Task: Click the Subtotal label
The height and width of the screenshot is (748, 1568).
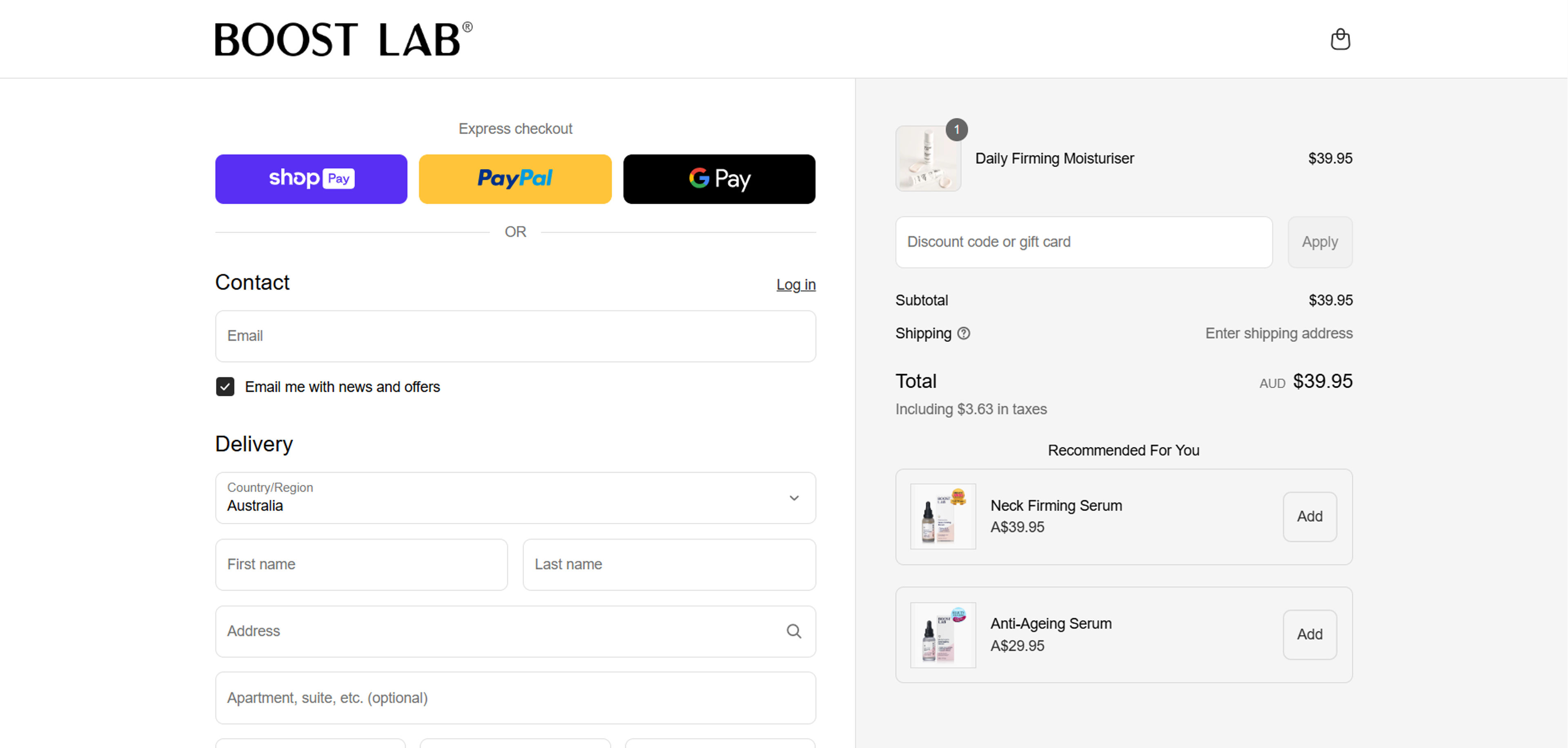Action: 922,300
